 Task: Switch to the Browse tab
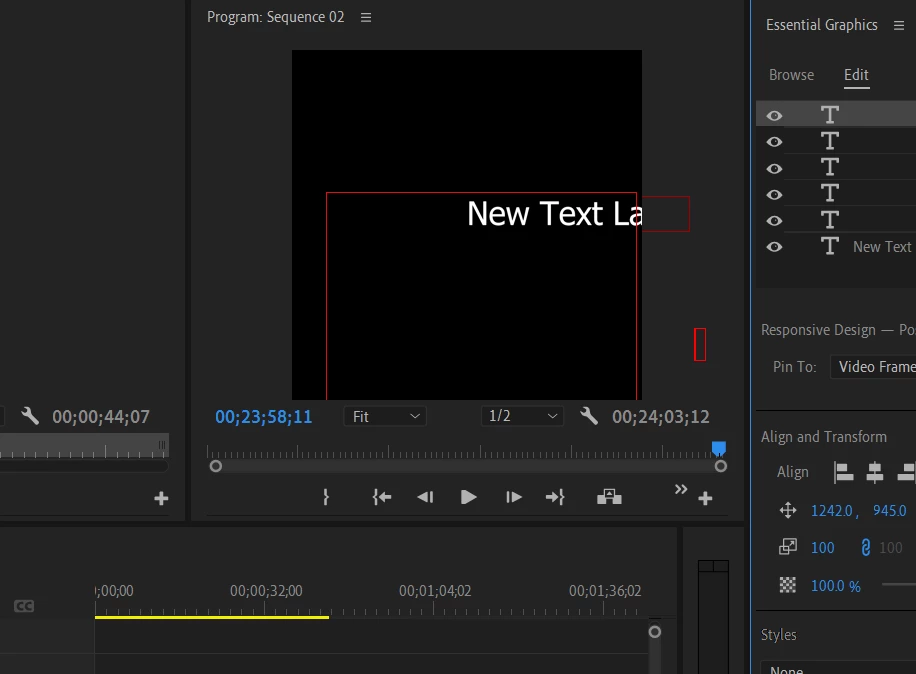click(x=791, y=75)
